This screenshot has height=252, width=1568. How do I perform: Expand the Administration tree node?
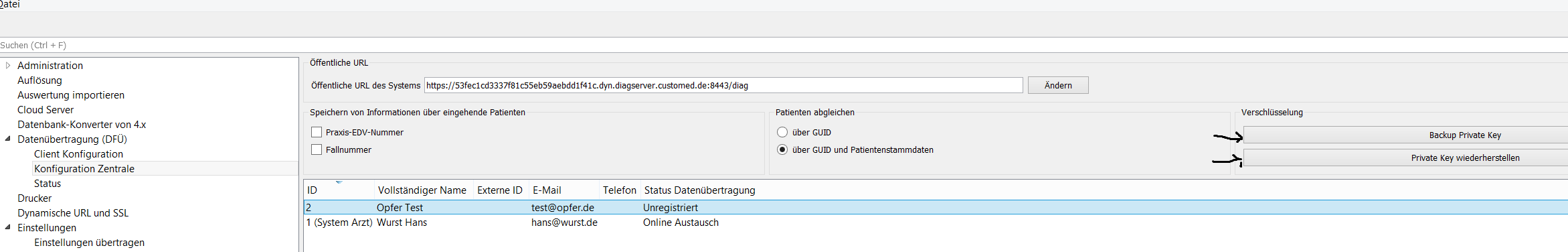[8, 66]
